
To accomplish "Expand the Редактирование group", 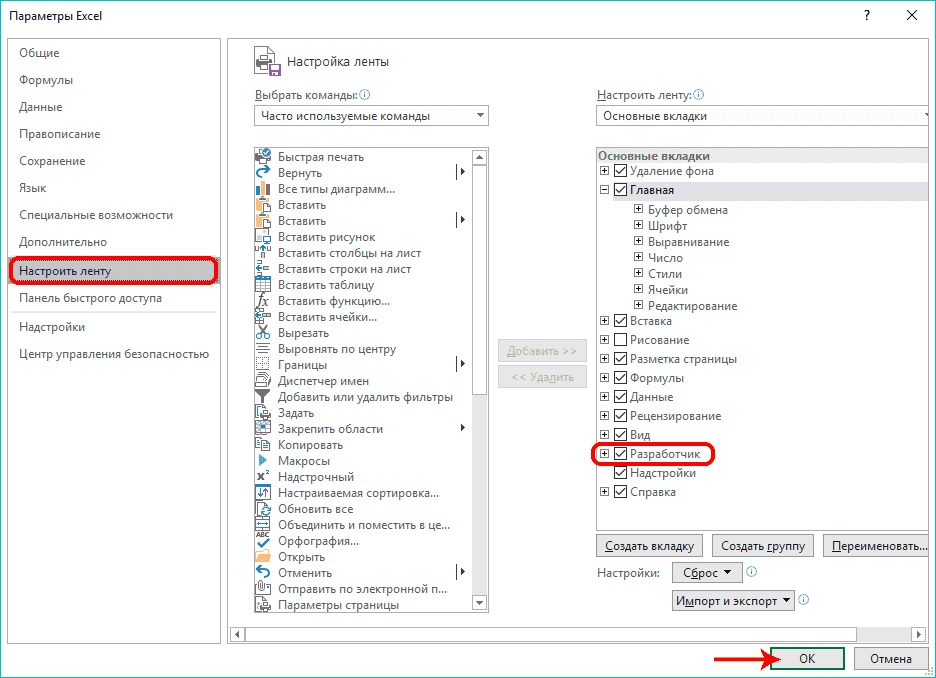I will tap(638, 305).
